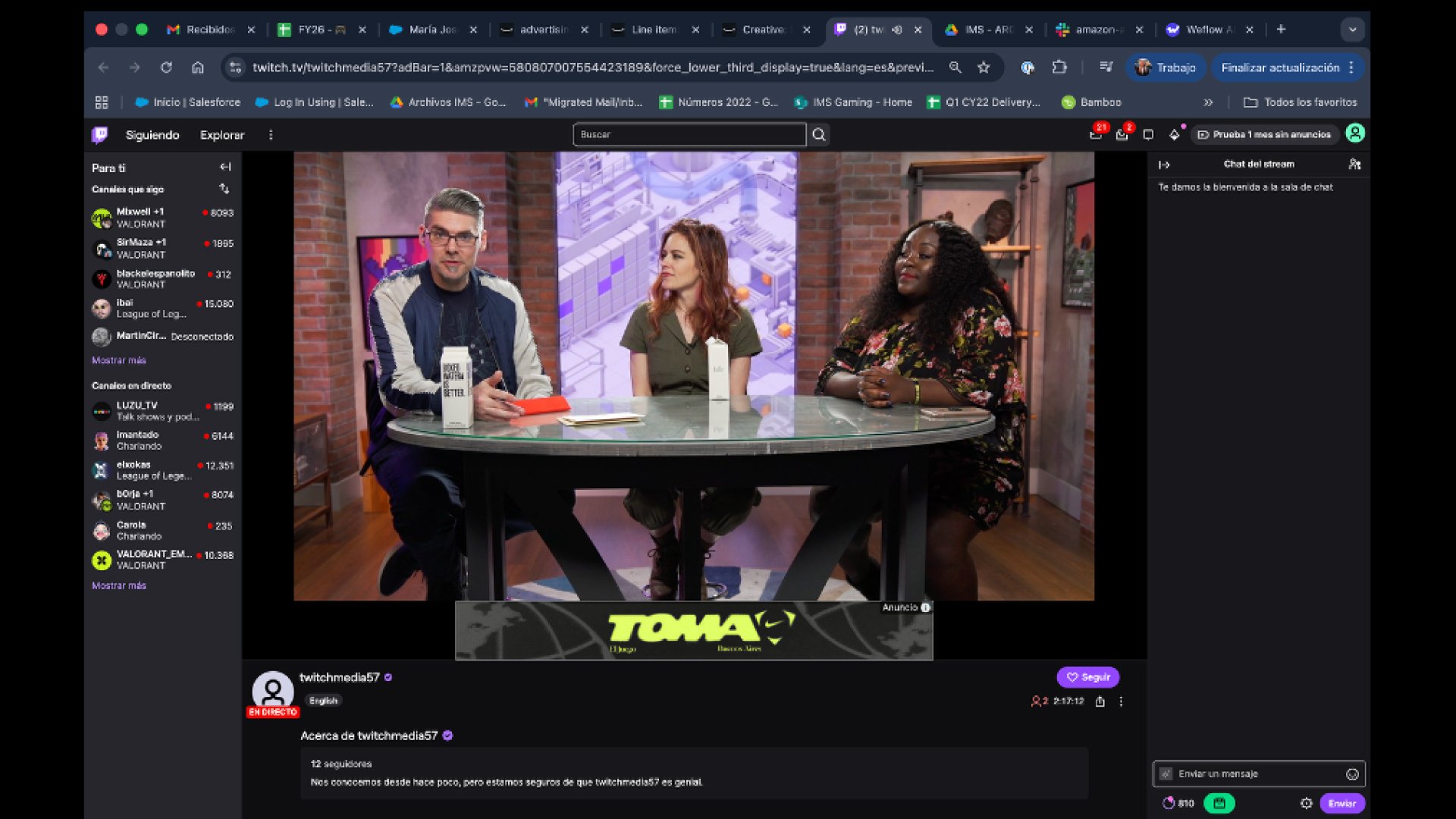Open the three-dot menu beside Explorar
This screenshot has height=819, width=1456.
[271, 135]
